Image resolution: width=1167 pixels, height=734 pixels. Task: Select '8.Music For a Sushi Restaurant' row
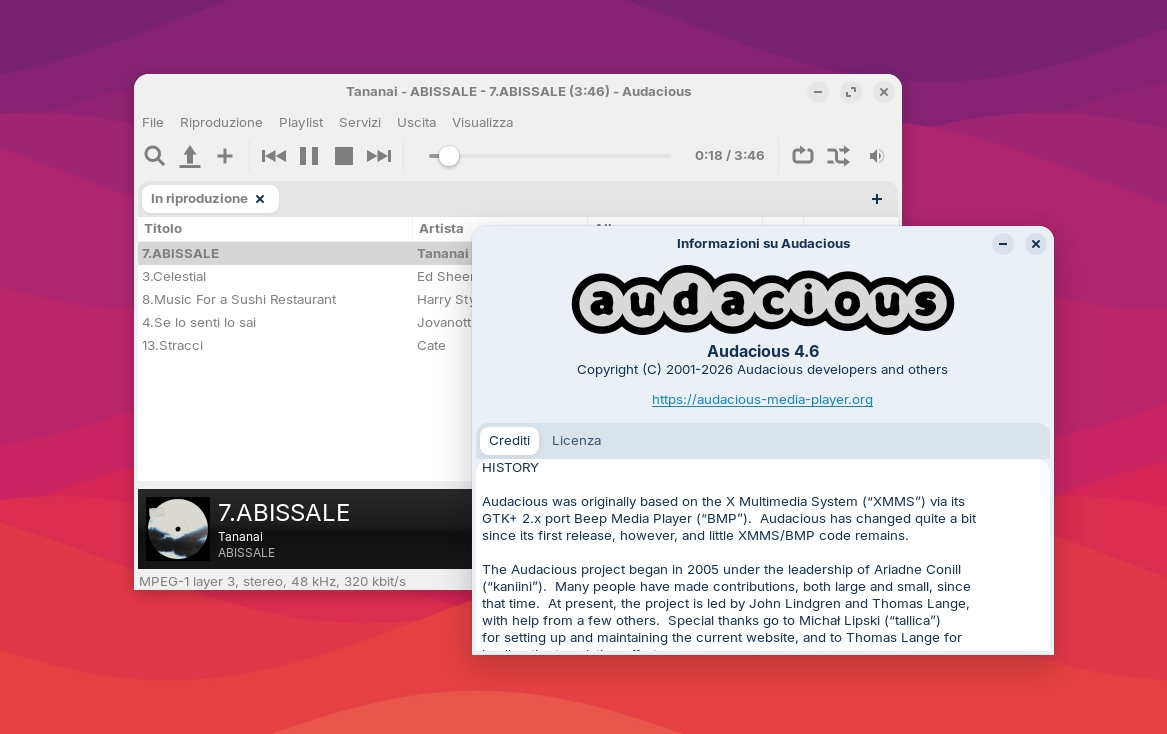pyautogui.click(x=305, y=299)
